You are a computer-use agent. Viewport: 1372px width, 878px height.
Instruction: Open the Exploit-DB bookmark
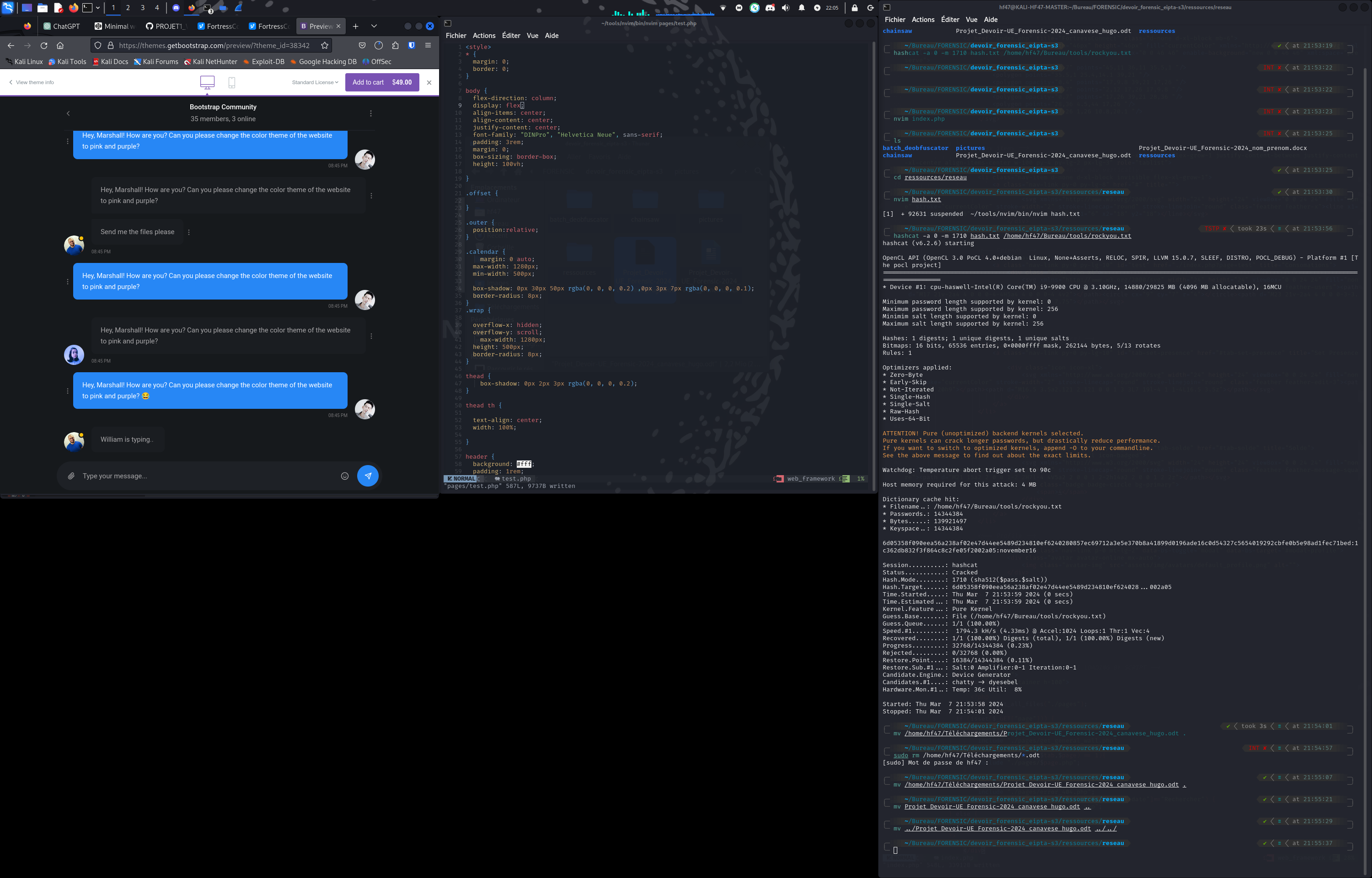(x=263, y=62)
